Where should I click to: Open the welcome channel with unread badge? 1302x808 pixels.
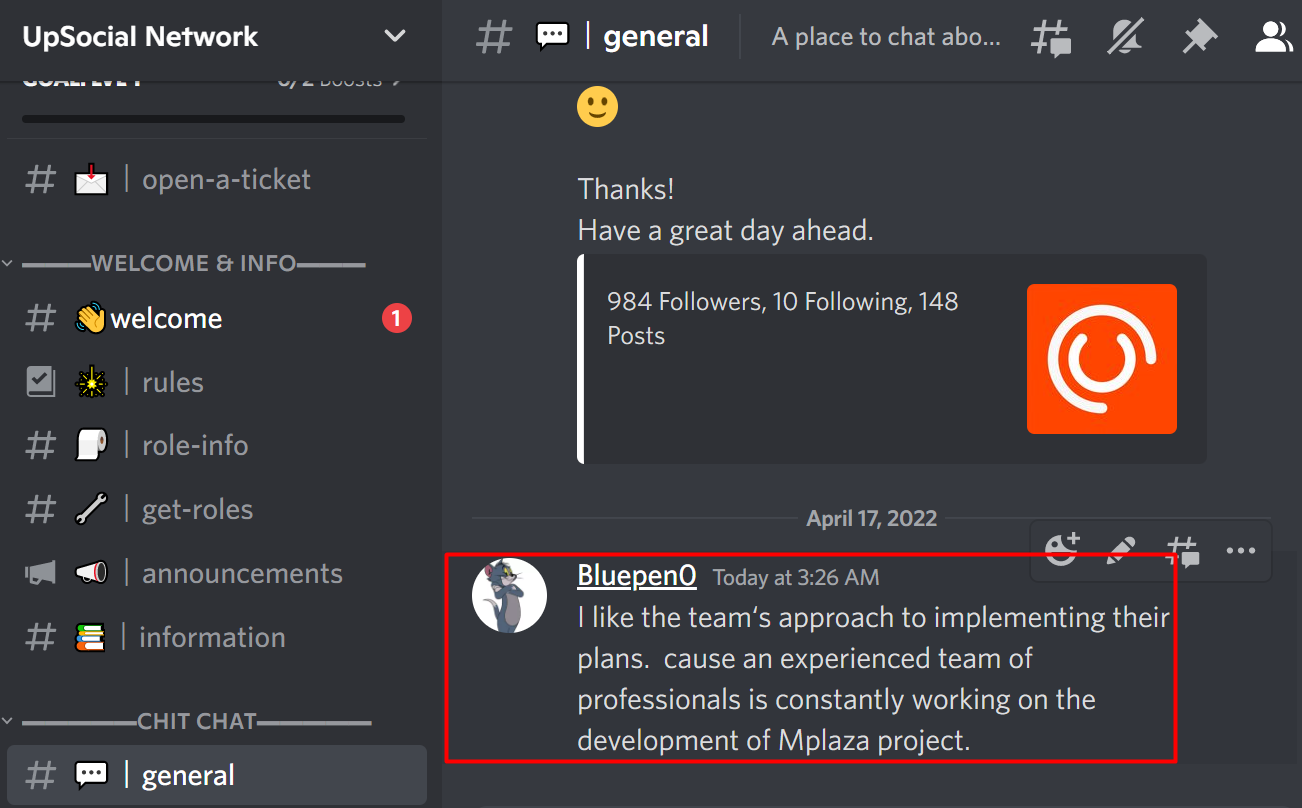click(217, 319)
